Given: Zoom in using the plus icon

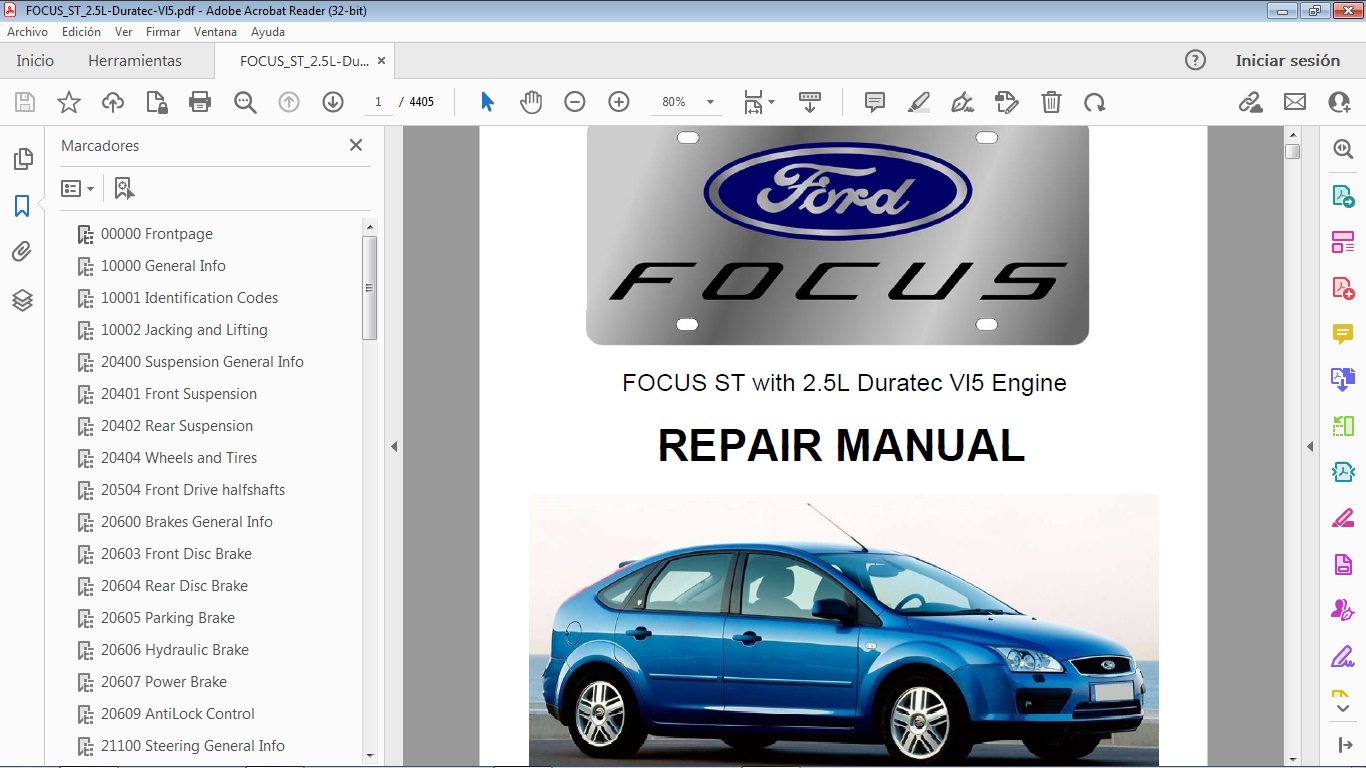Looking at the screenshot, I should [x=618, y=101].
